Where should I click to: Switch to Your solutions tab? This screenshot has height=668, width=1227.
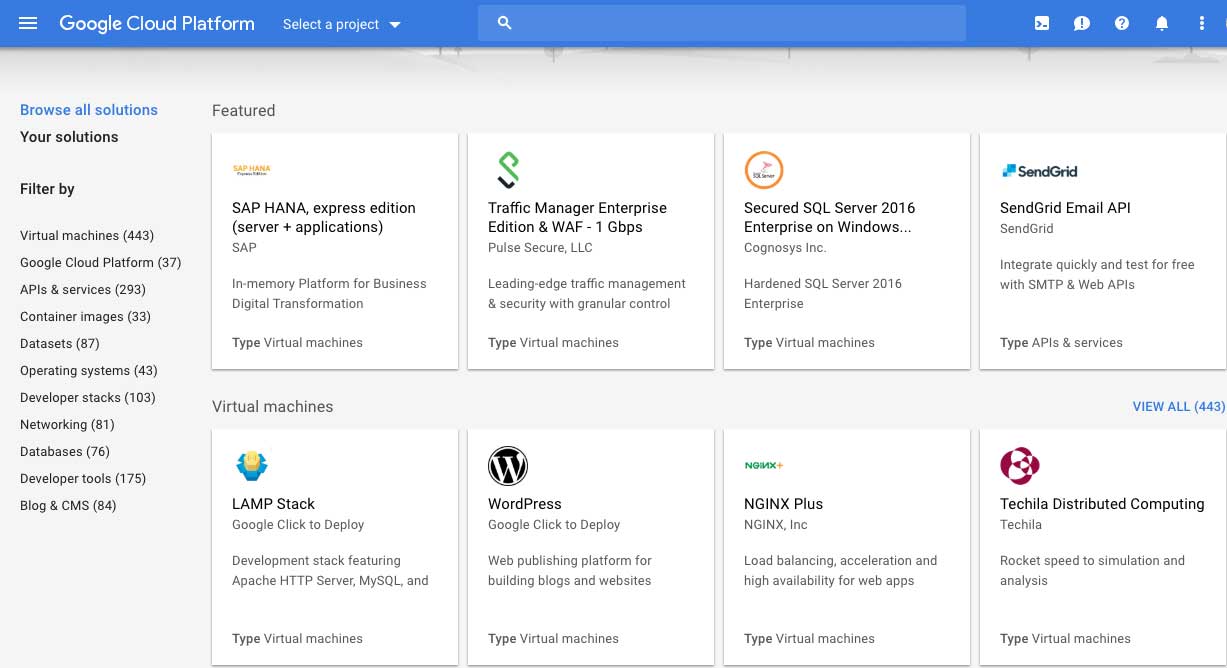pyautogui.click(x=69, y=137)
